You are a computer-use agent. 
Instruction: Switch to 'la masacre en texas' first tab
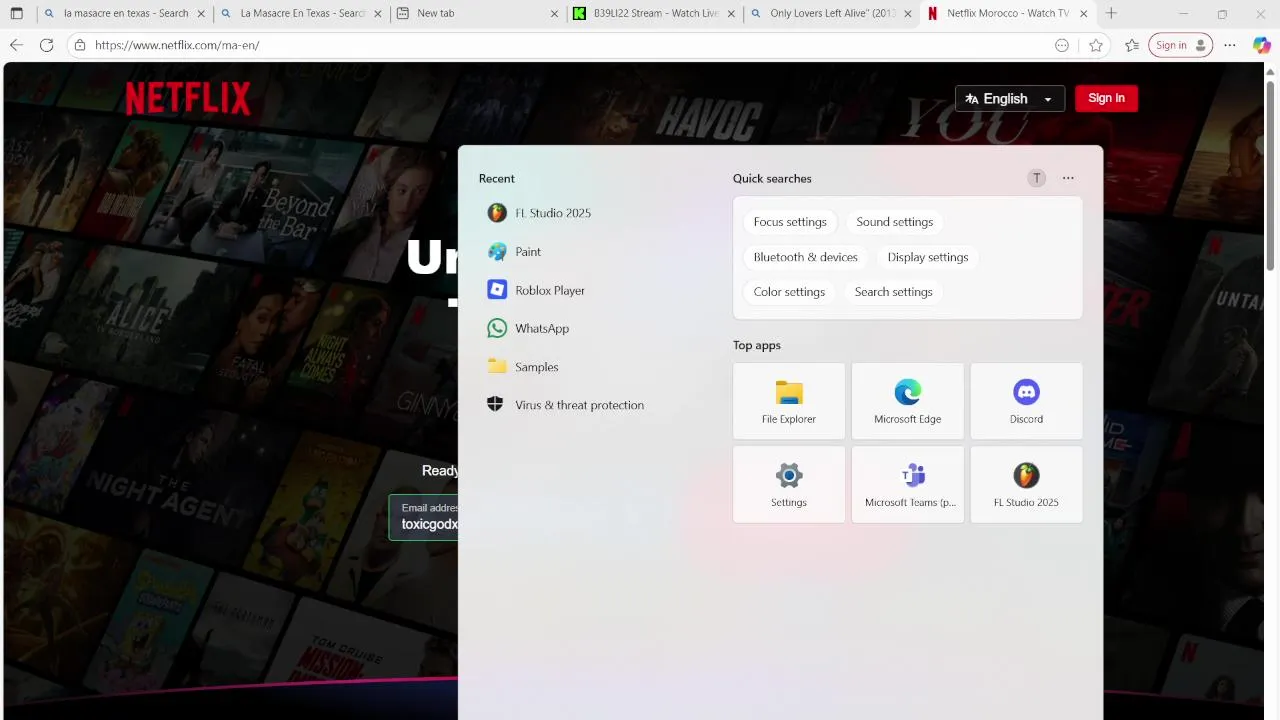124,14
